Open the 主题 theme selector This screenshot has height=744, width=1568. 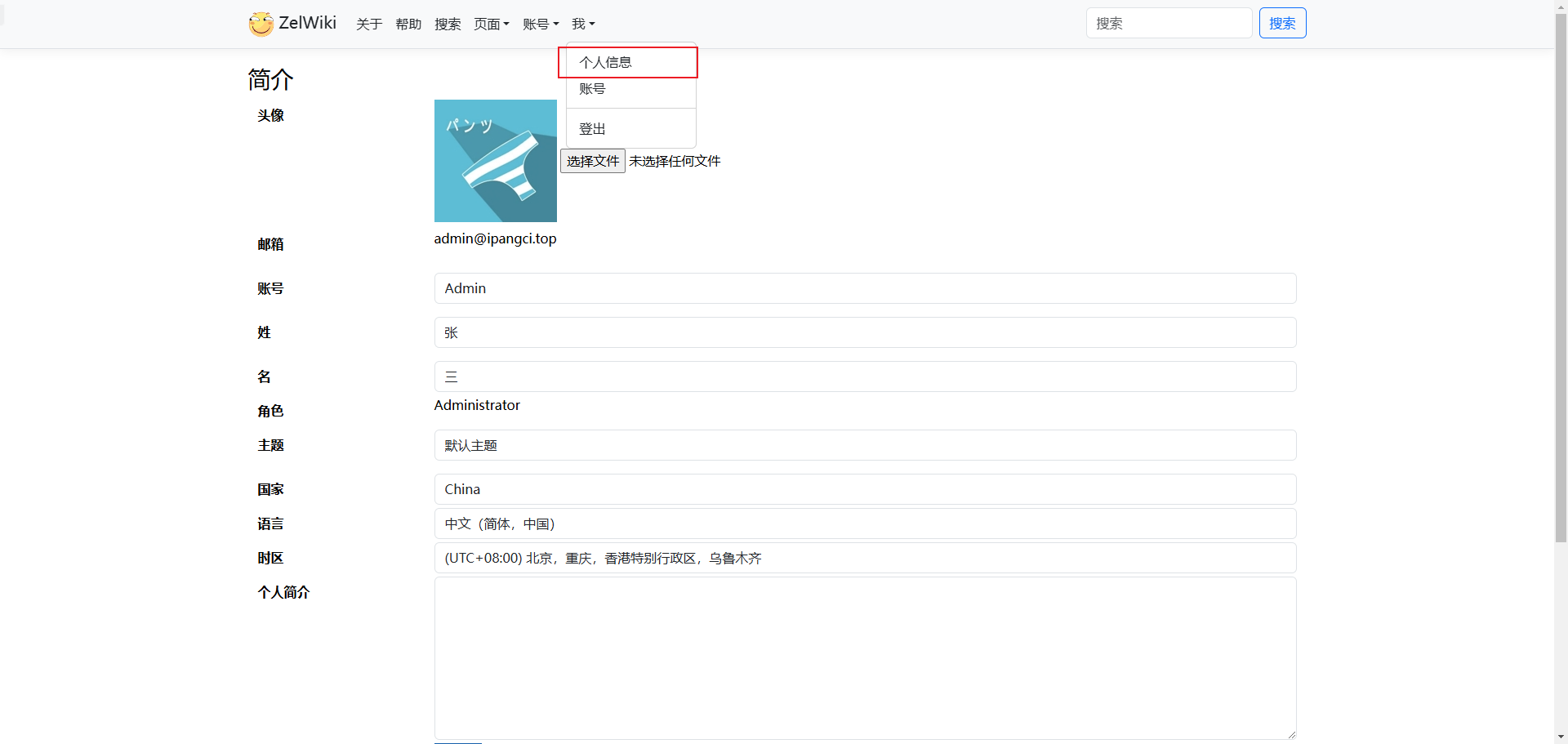click(x=864, y=445)
